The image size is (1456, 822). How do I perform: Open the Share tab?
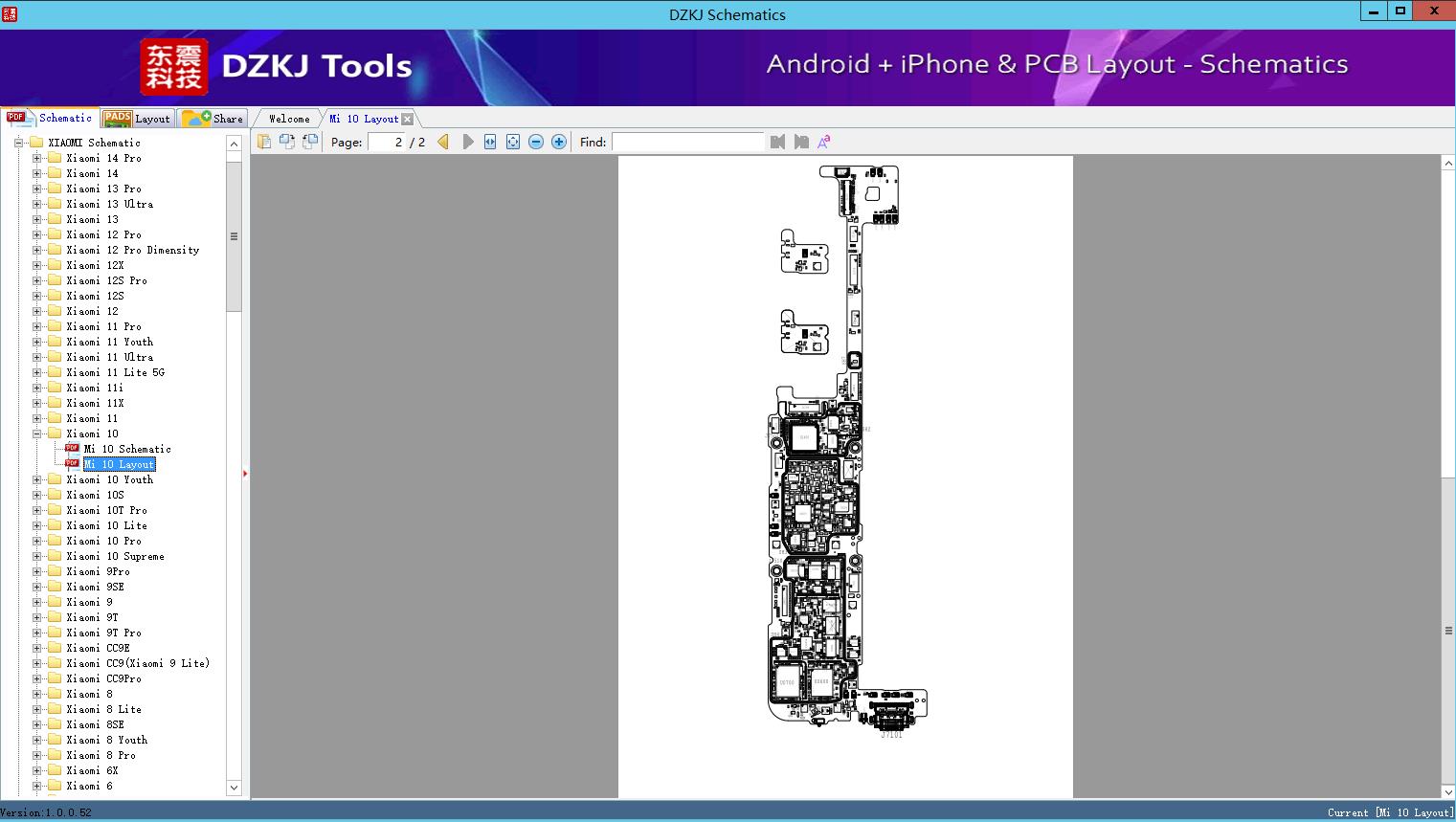pyautogui.click(x=213, y=118)
